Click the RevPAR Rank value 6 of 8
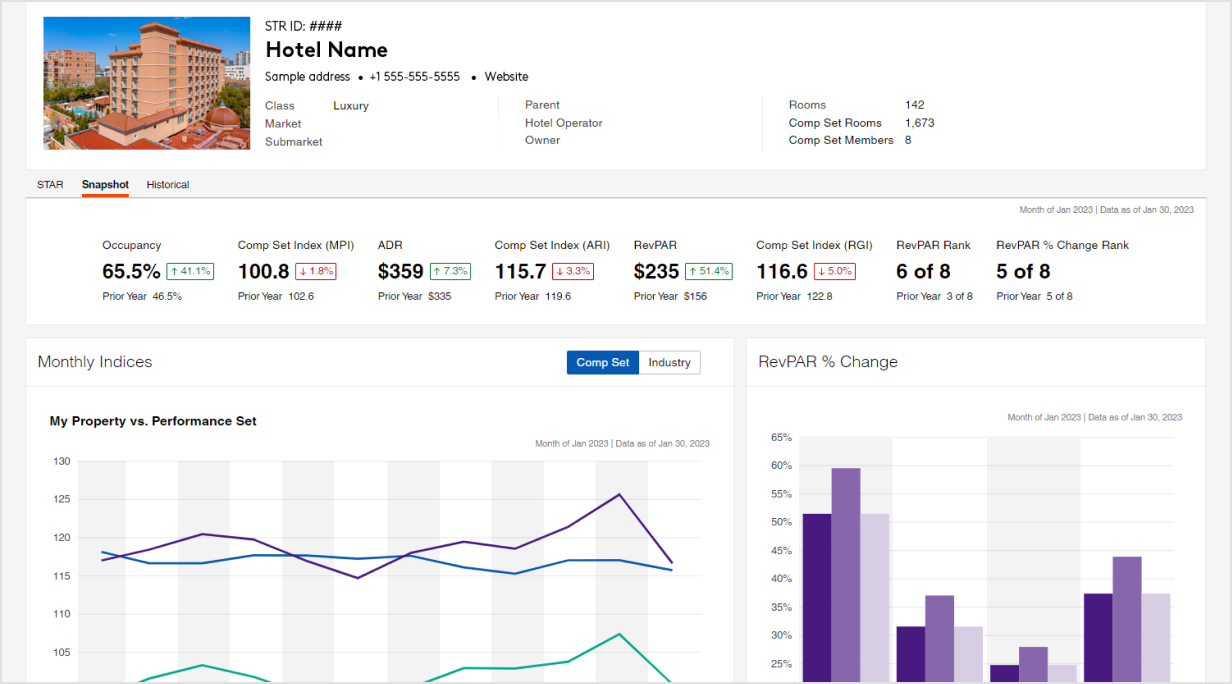 (x=923, y=271)
